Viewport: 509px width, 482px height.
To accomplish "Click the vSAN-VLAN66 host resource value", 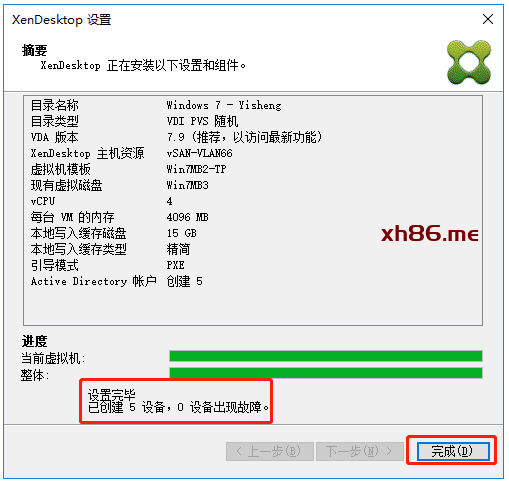I will click(x=199, y=153).
